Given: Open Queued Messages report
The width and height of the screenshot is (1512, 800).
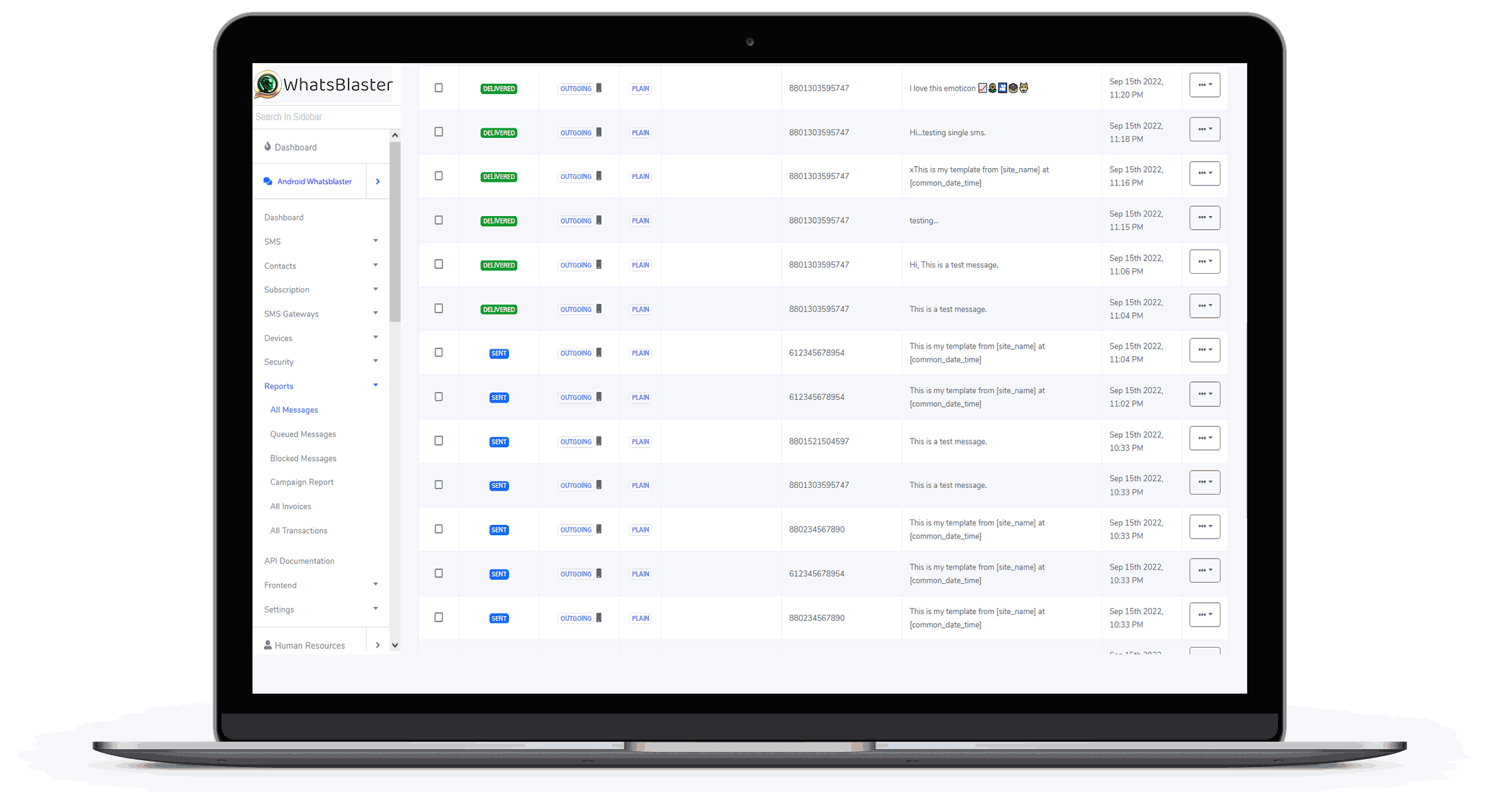Looking at the screenshot, I should (x=303, y=434).
